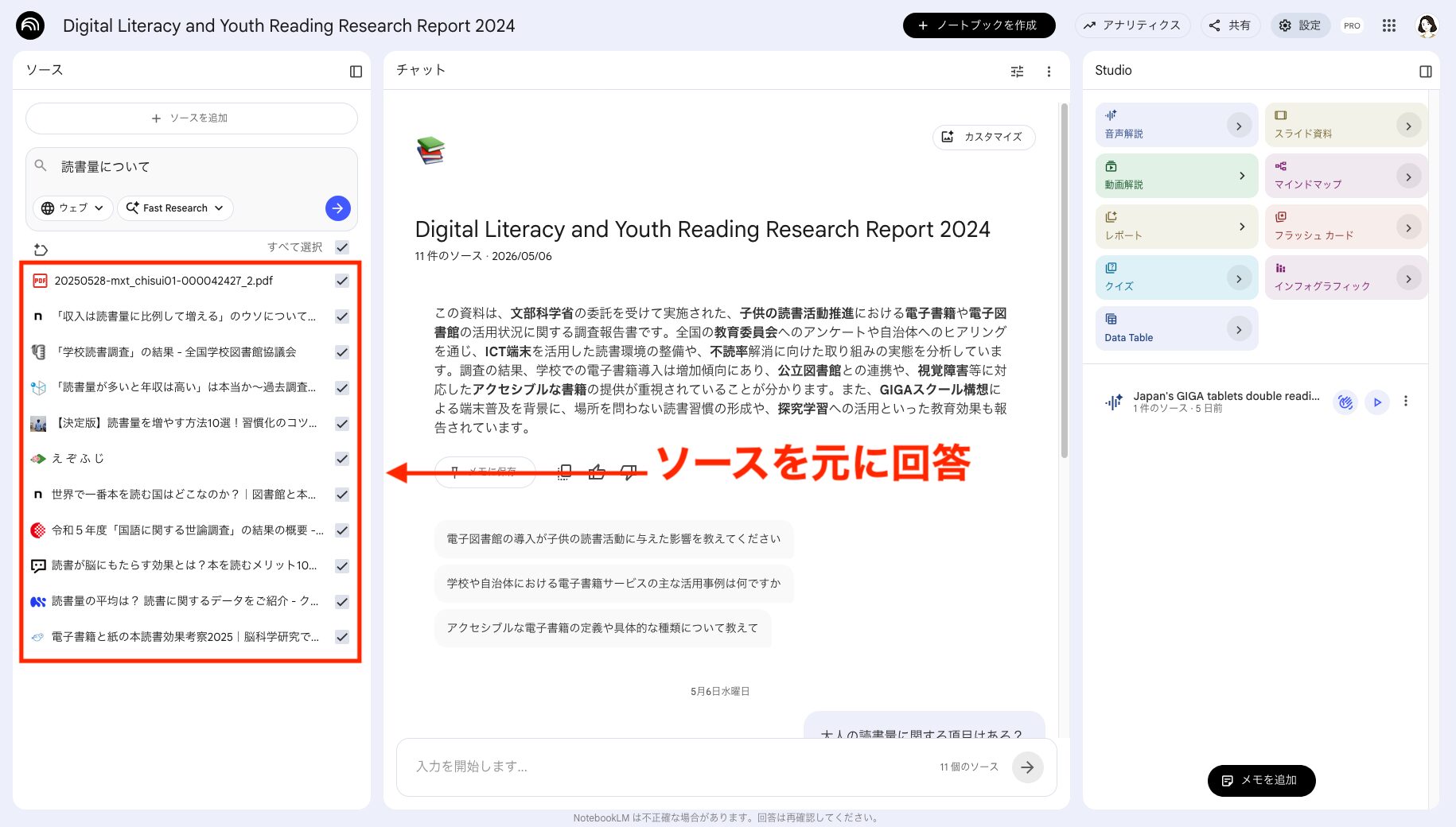The height and width of the screenshot is (827, 1456).
Task: Click the PDF file icon
Action: click(x=40, y=281)
